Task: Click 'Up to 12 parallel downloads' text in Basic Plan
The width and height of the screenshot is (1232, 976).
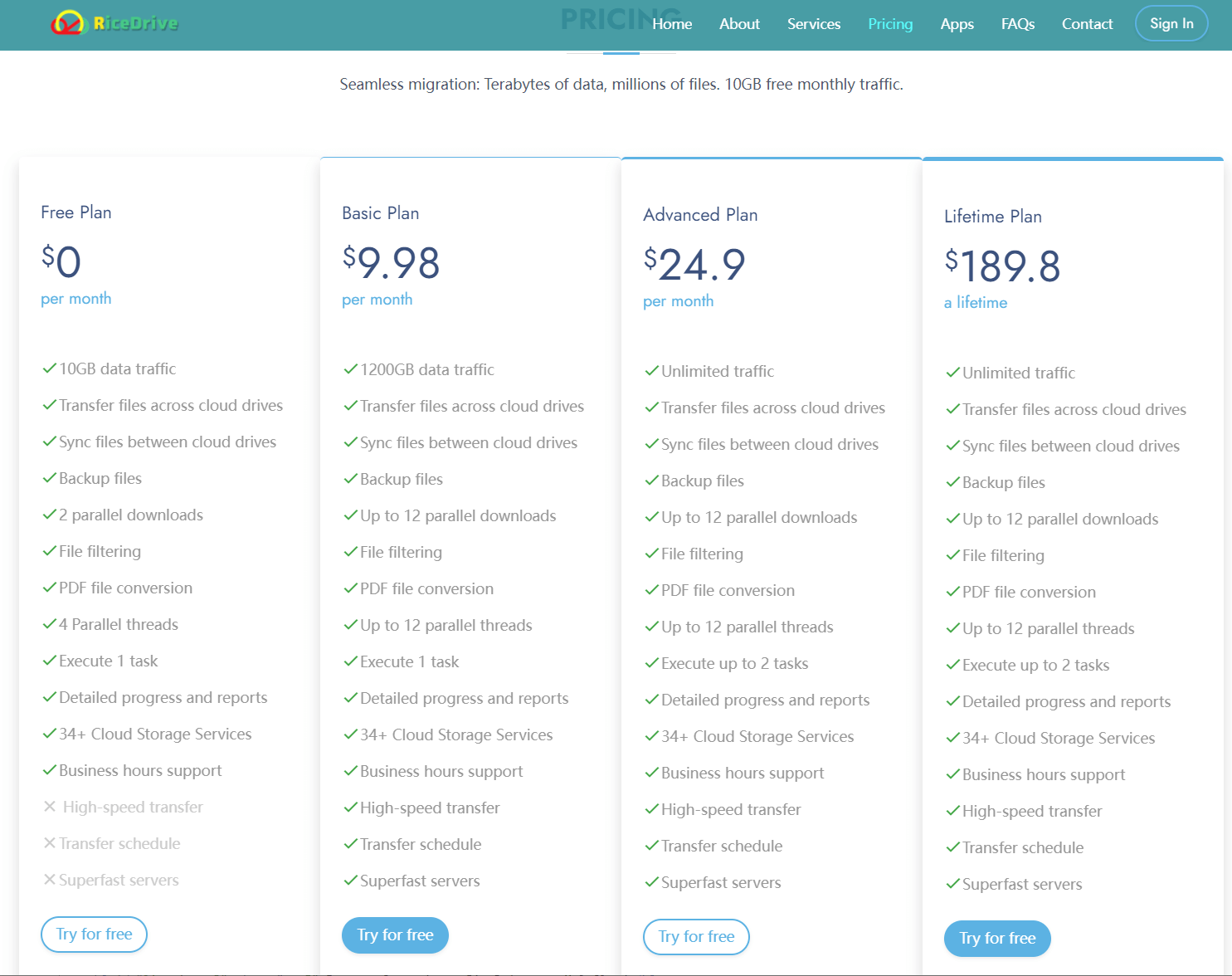Action: pos(458,516)
